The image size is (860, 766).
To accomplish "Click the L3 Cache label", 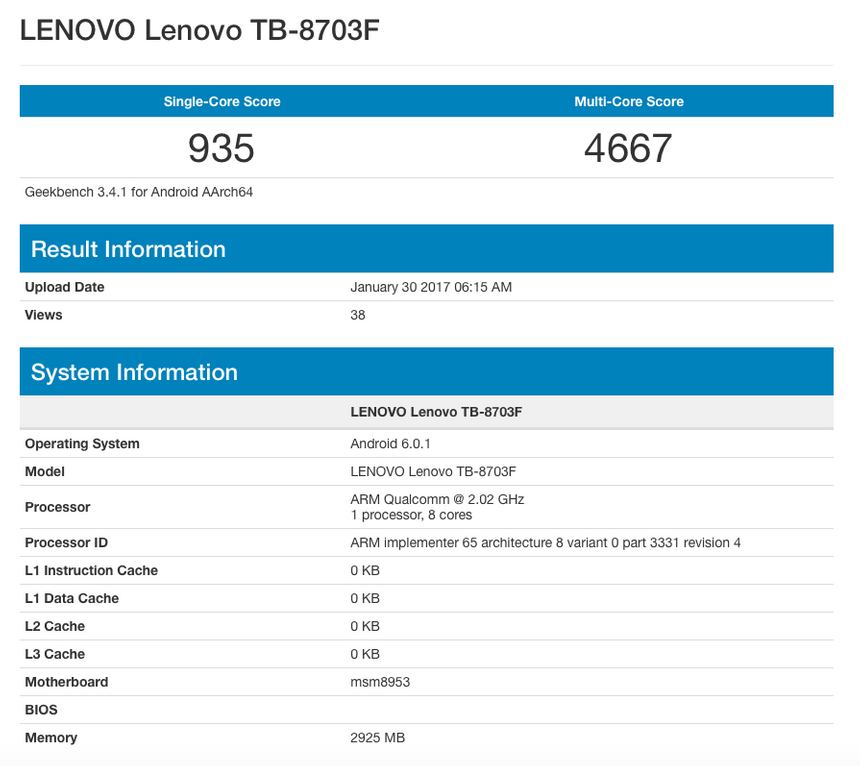I will point(55,654).
